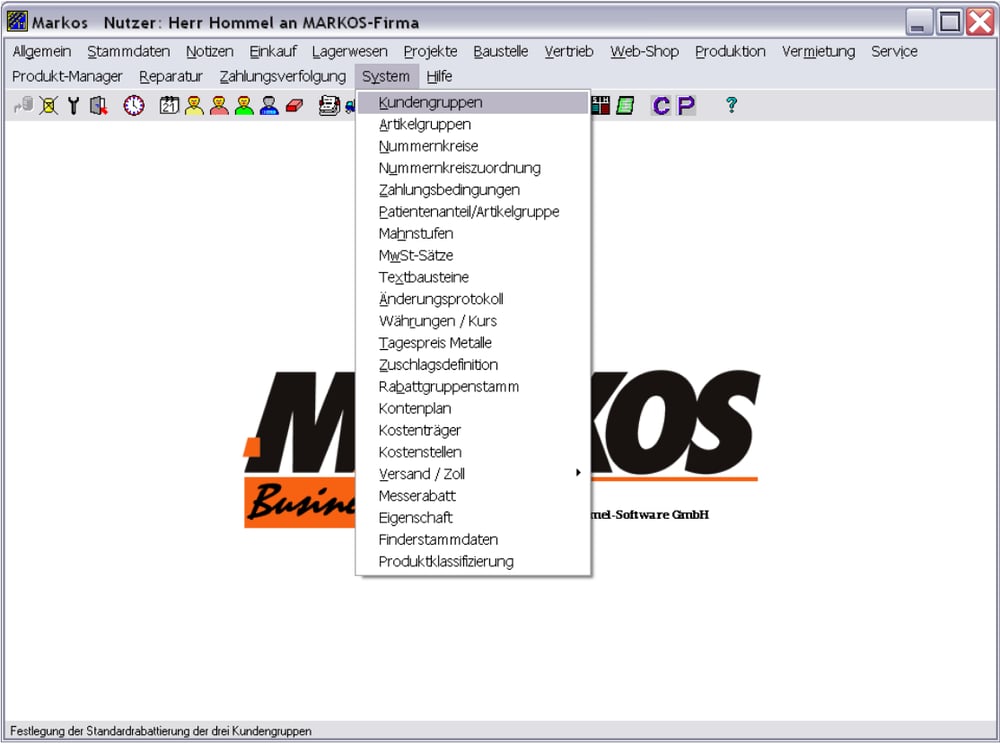The height and width of the screenshot is (744, 1000).
Task: Maximize the Markos window
Action: 950,22
